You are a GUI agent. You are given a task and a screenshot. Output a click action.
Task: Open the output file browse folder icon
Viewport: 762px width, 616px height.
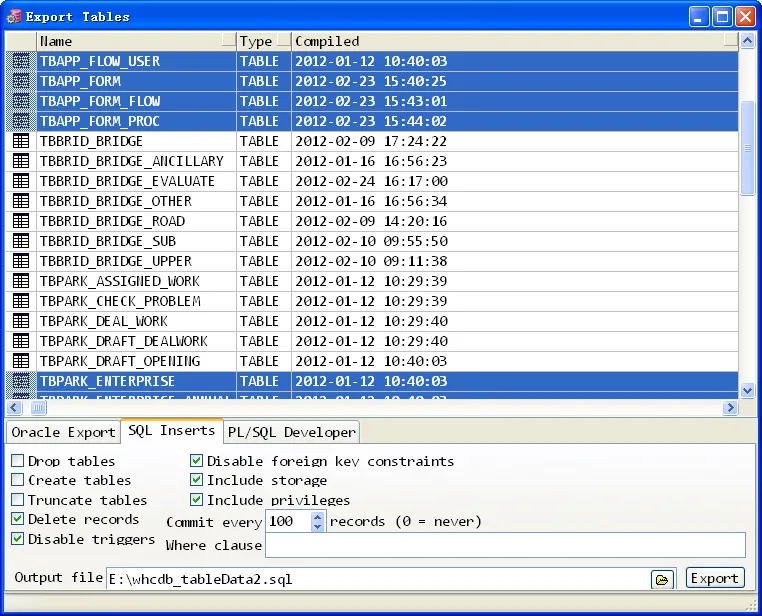click(x=662, y=579)
